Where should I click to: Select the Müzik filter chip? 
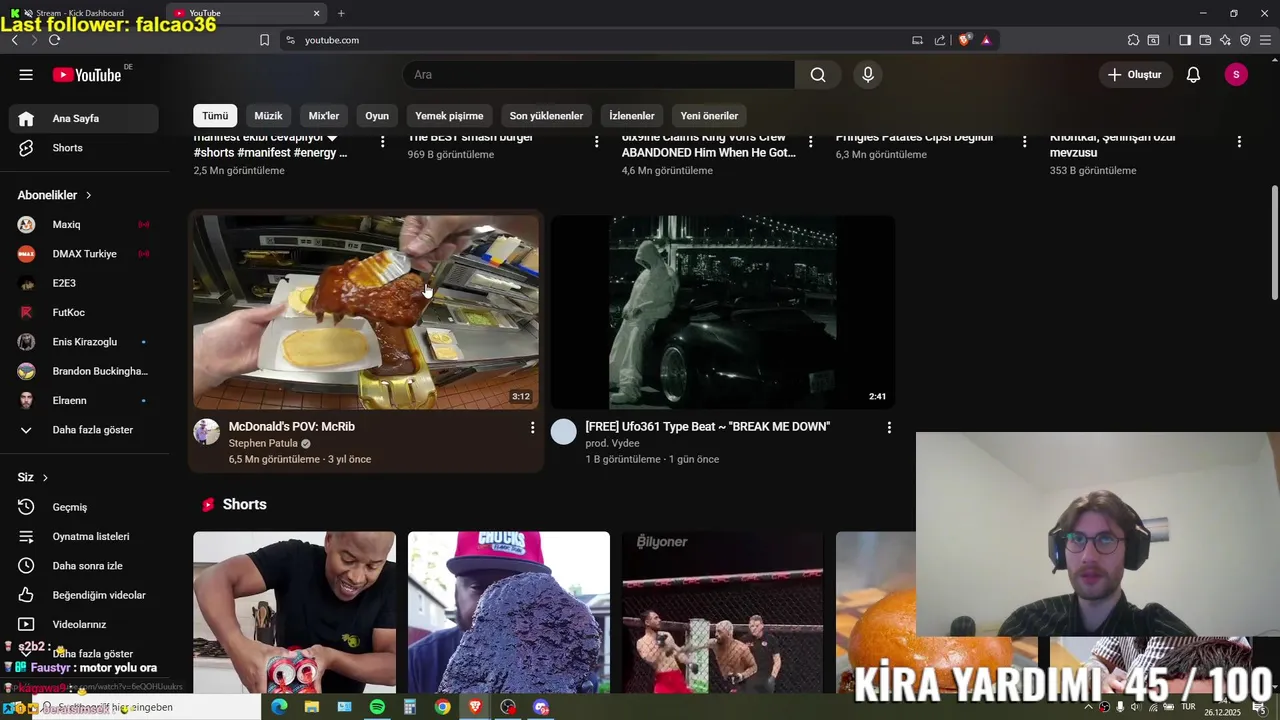[x=268, y=116]
